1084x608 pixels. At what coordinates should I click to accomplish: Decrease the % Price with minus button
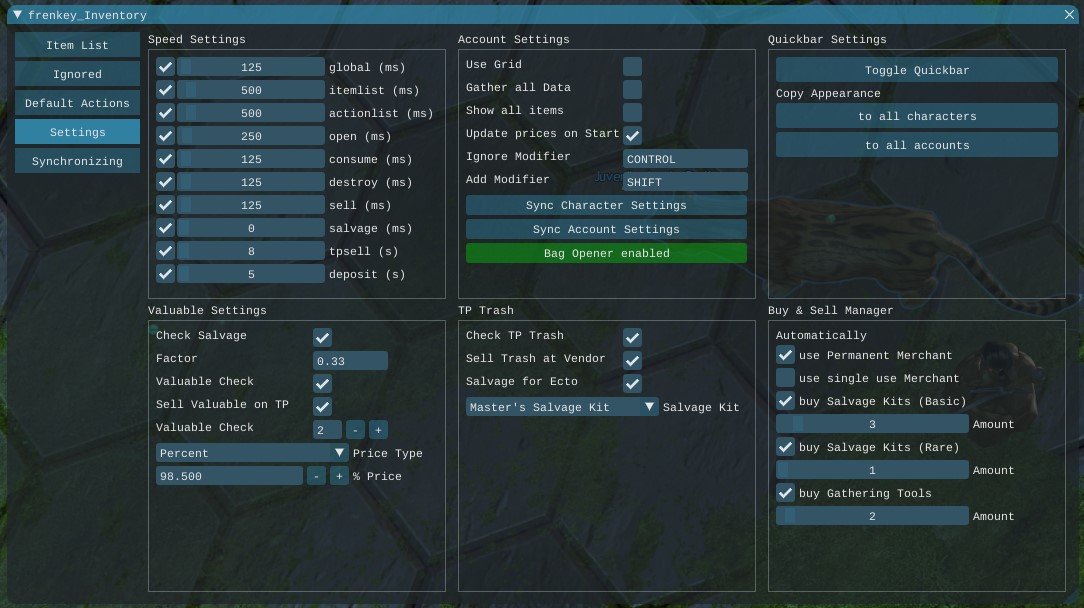(x=317, y=476)
